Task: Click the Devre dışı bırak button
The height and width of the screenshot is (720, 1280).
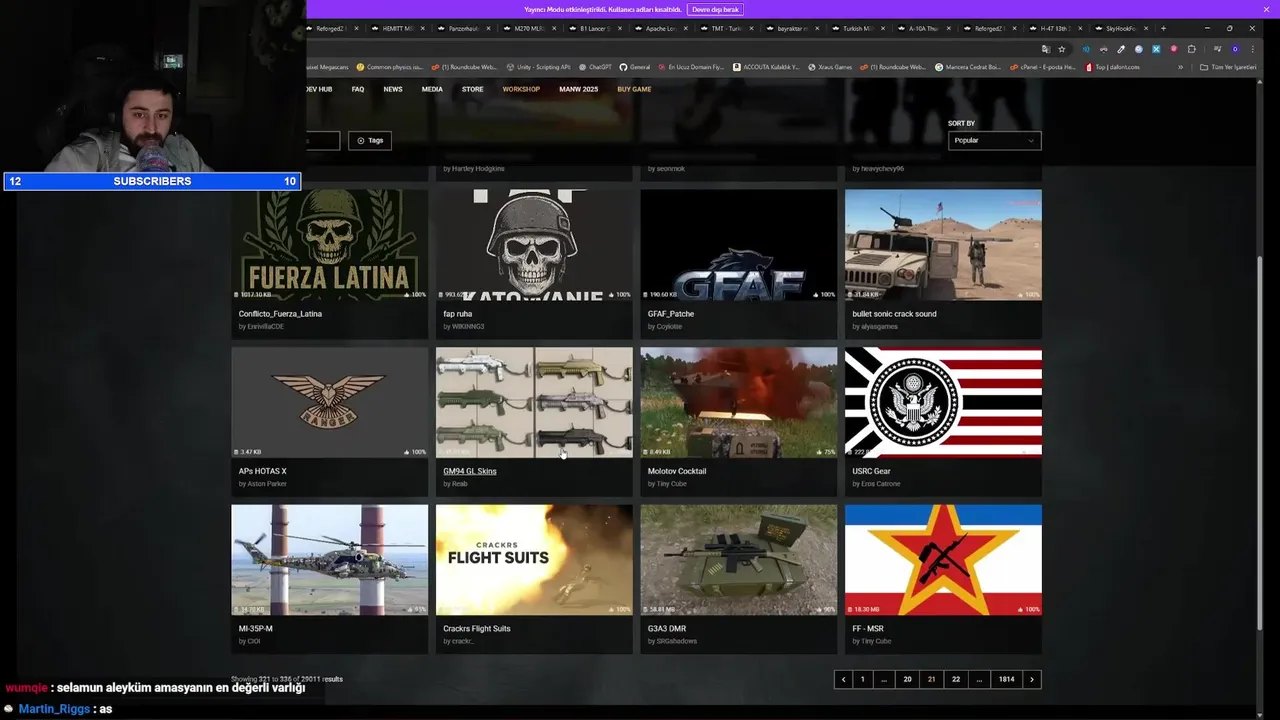Action: point(715,9)
